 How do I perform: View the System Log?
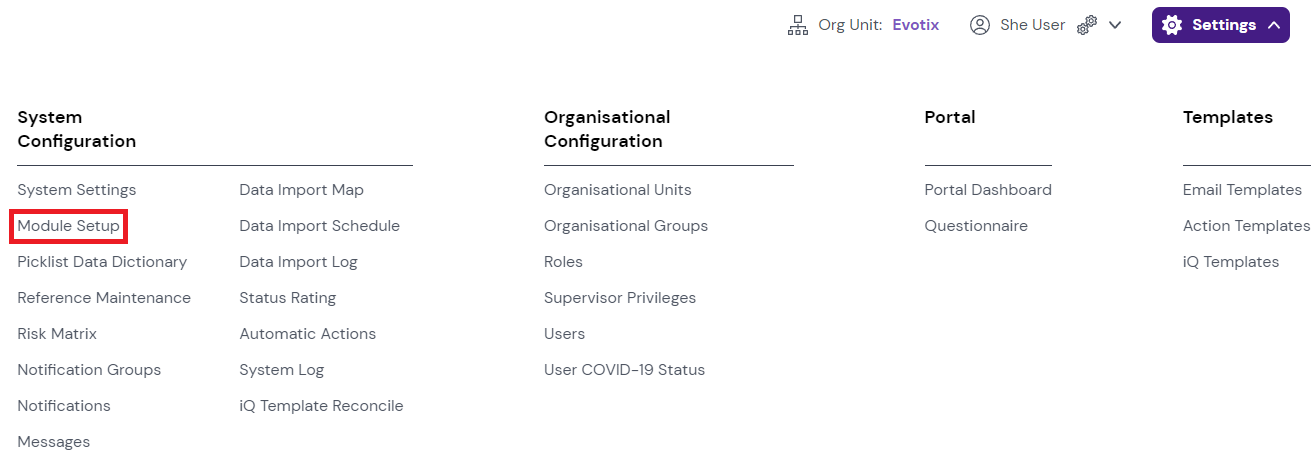coord(281,370)
